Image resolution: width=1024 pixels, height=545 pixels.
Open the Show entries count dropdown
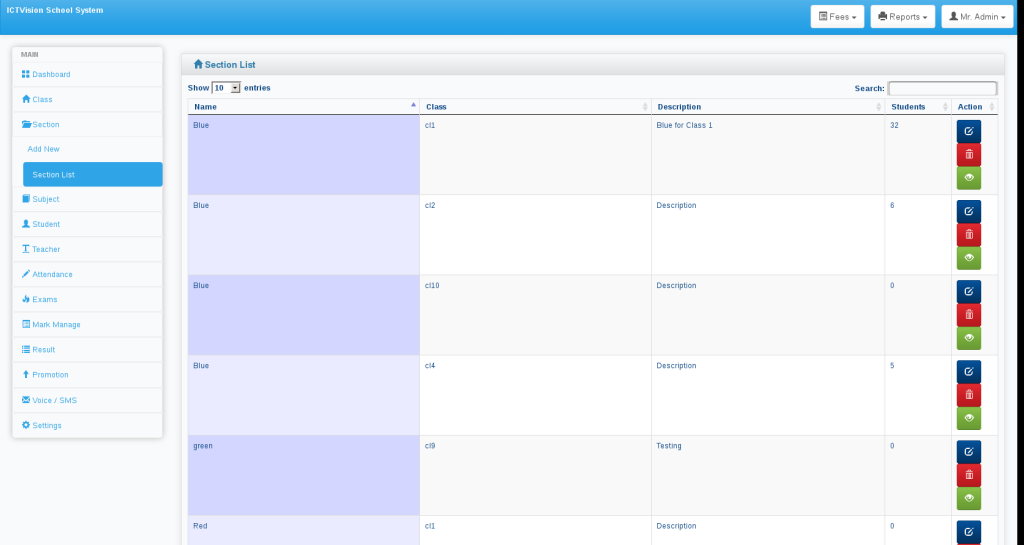click(227, 88)
